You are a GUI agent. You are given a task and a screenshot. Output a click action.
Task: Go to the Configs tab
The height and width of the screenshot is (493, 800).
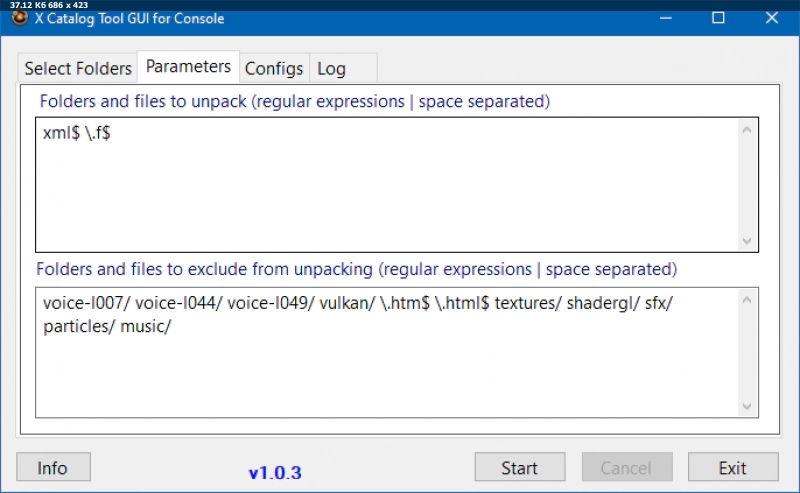coord(274,68)
